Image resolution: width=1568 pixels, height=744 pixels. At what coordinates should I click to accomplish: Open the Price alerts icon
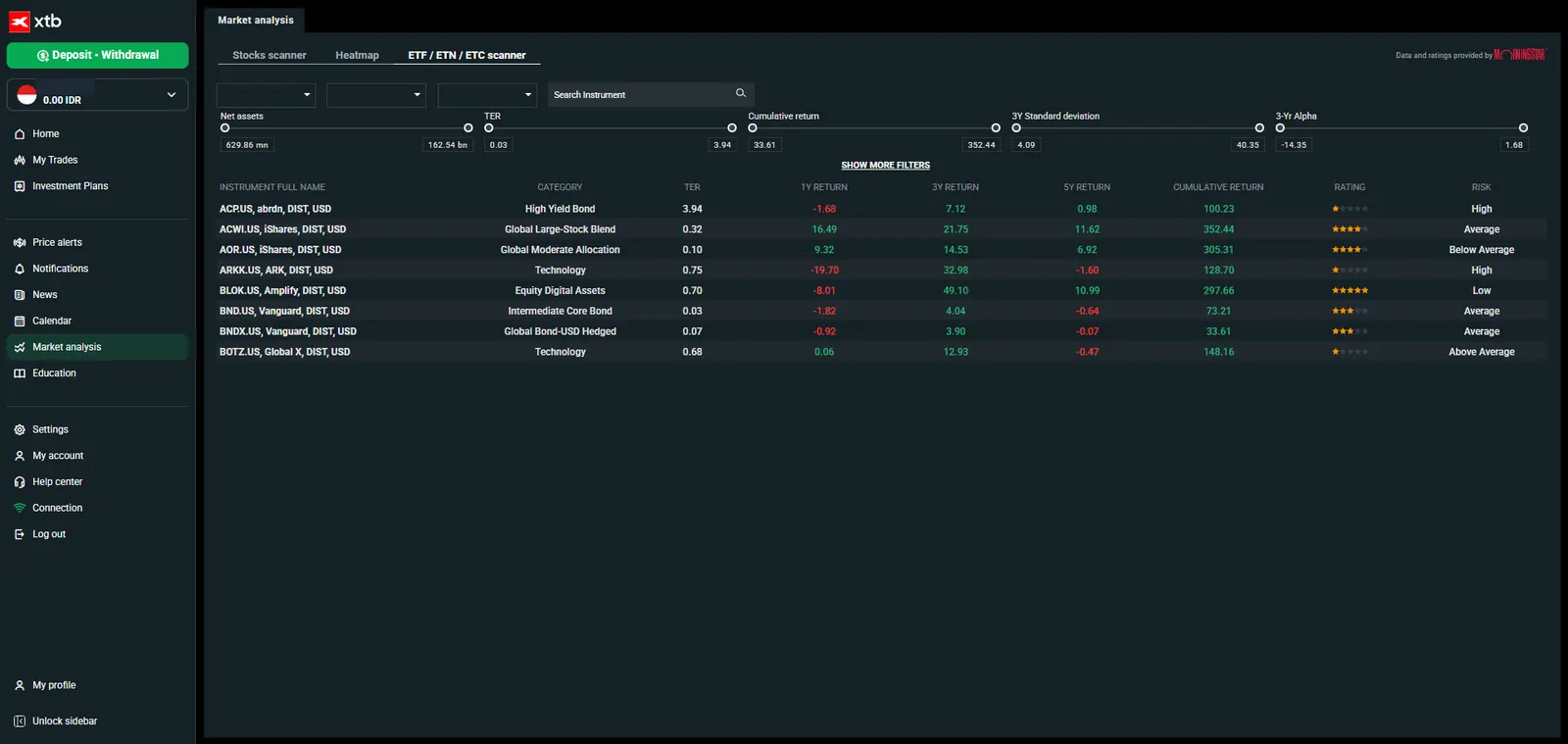pyautogui.click(x=20, y=242)
